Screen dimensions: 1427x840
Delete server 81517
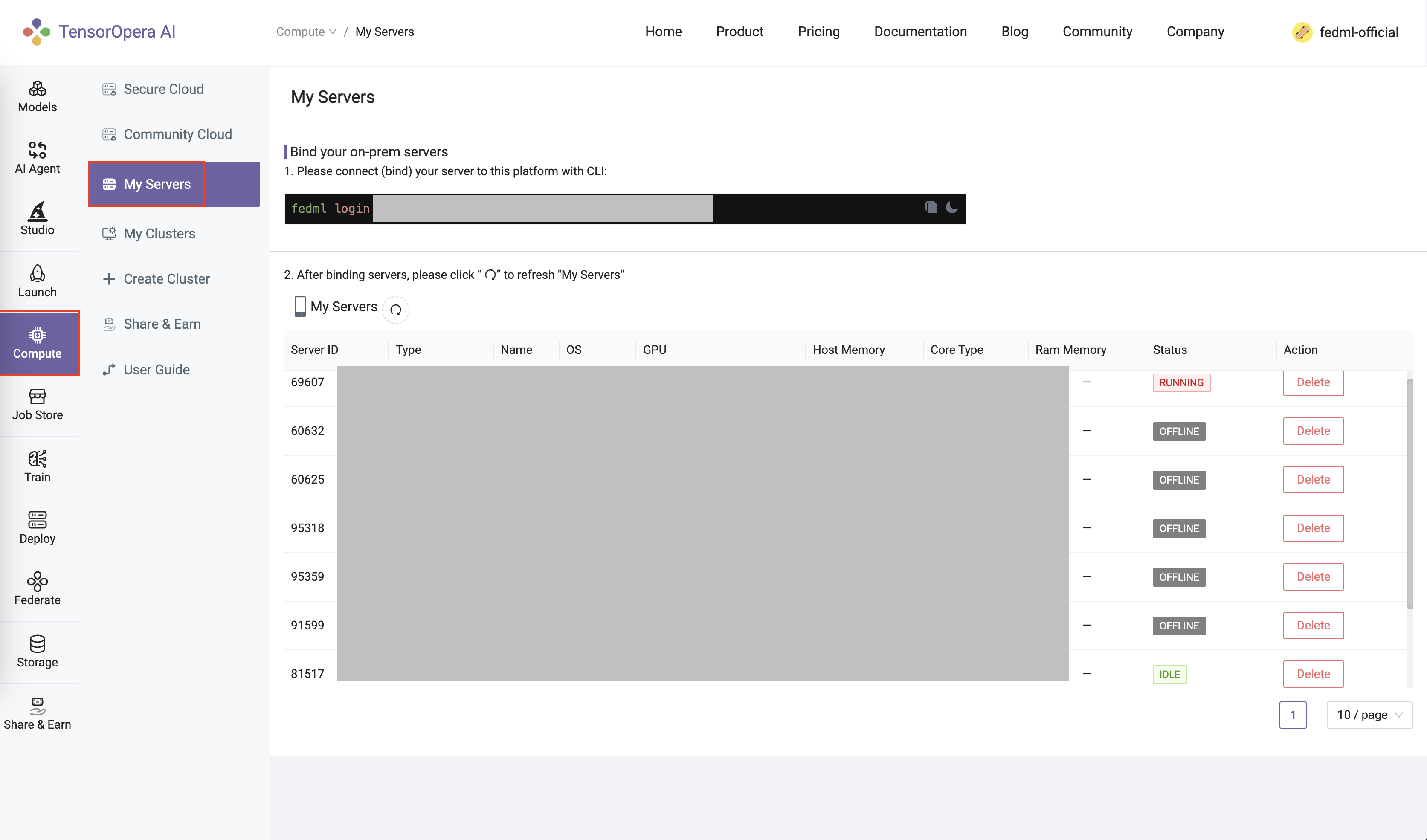pyautogui.click(x=1313, y=674)
